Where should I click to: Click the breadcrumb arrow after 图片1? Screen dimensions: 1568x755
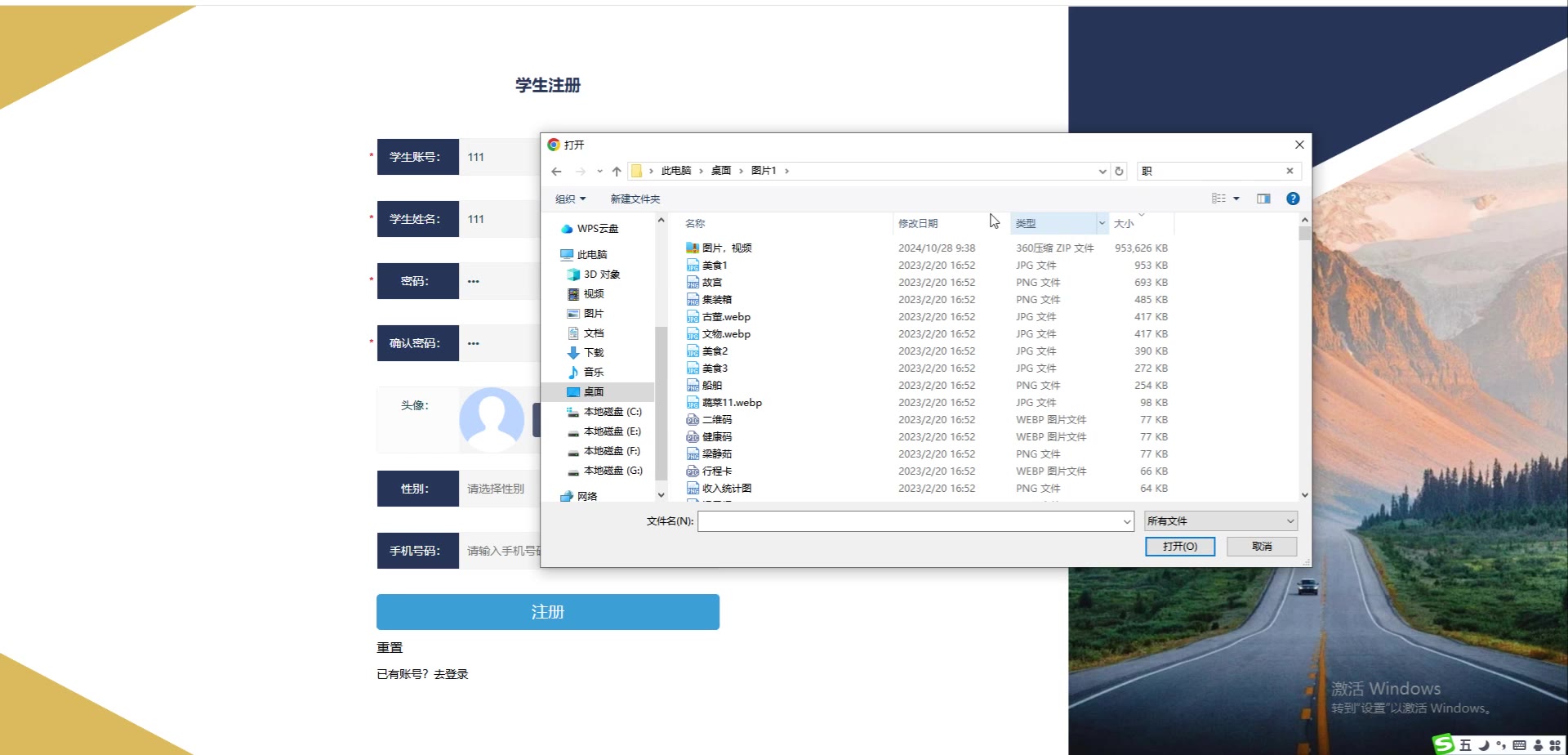[786, 171]
